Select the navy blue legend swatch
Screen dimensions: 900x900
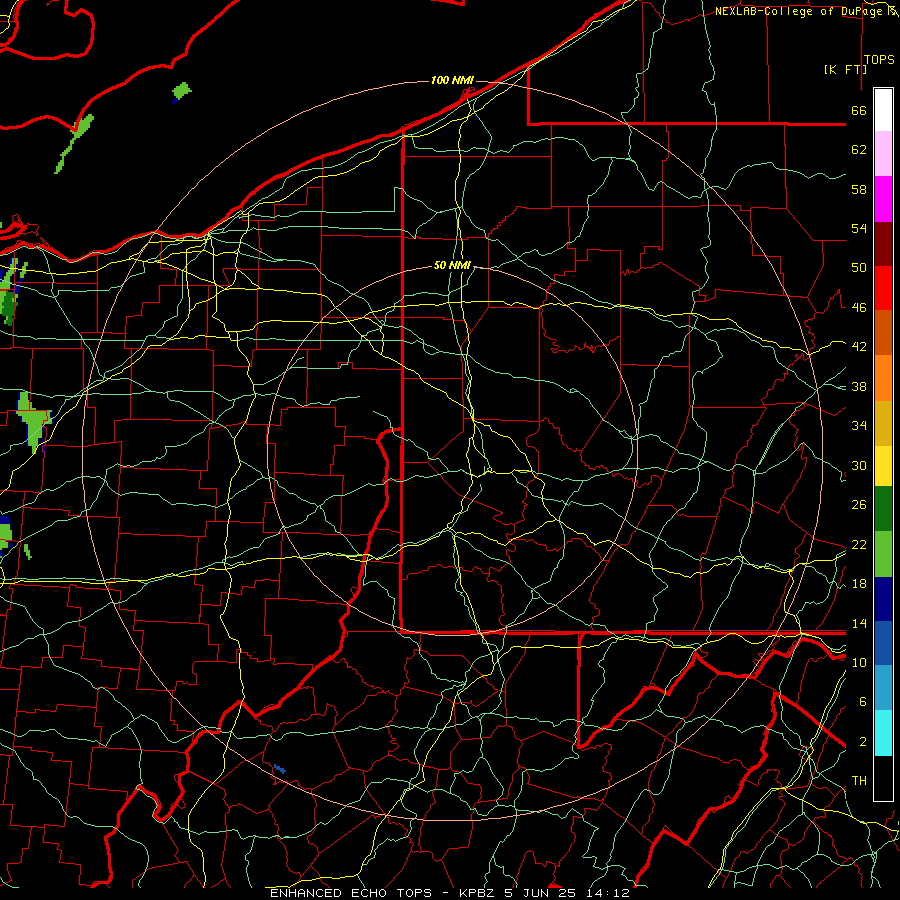883,599
